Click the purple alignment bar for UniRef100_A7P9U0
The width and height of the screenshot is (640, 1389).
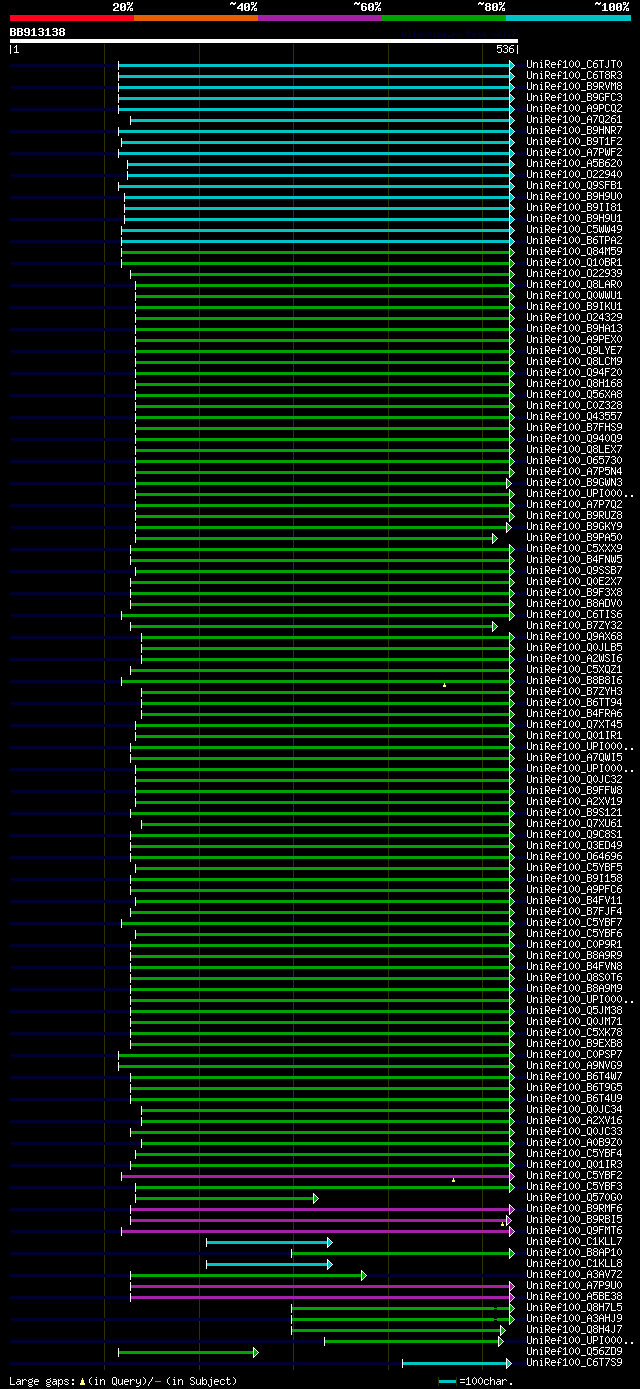coord(322,1286)
